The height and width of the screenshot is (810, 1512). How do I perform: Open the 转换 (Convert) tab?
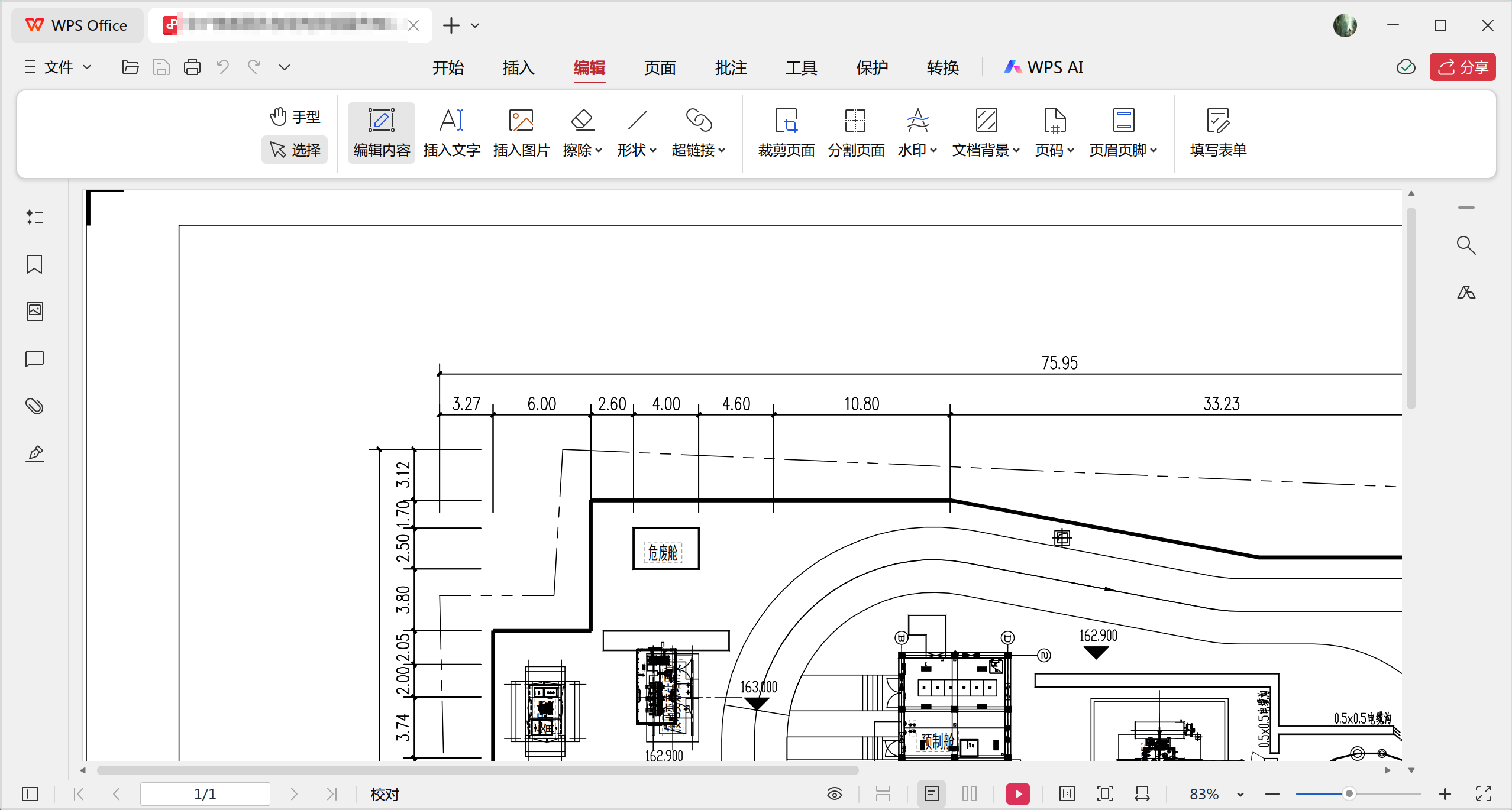(942, 67)
